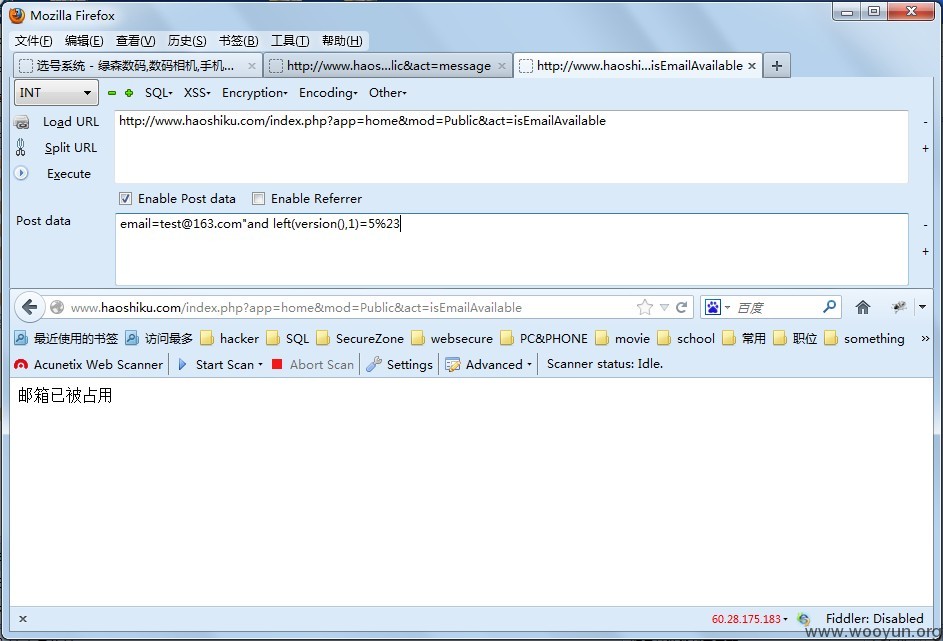Click into the HackBar URL text area
The height and width of the screenshot is (641, 943).
[511, 147]
